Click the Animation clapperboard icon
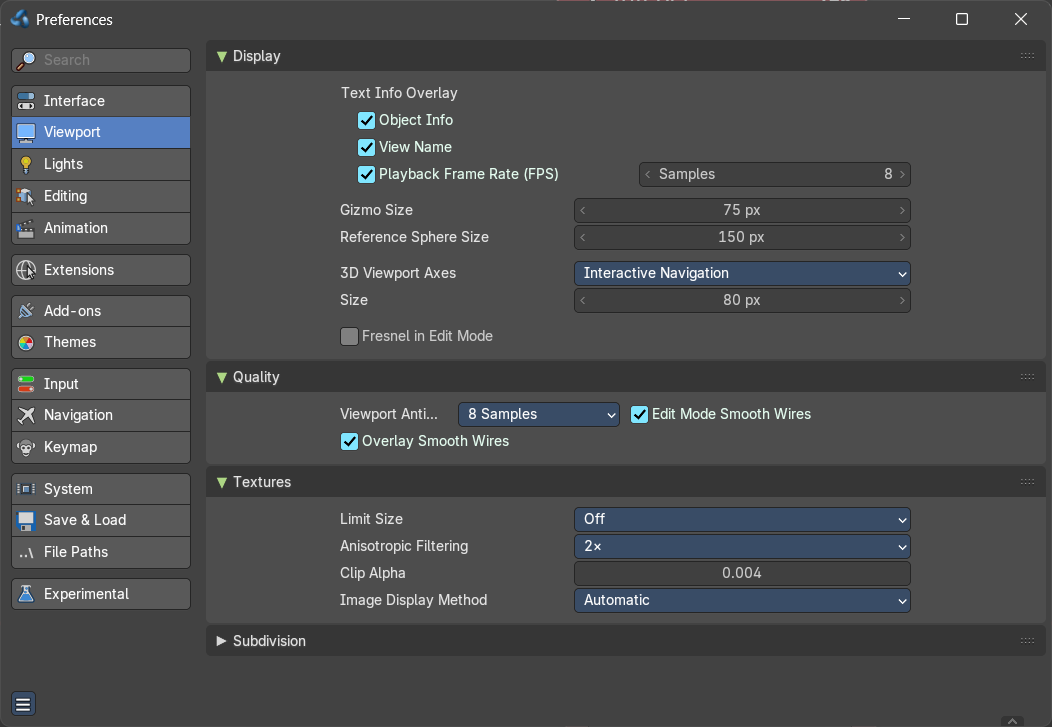Image resolution: width=1052 pixels, height=727 pixels. click(25, 229)
